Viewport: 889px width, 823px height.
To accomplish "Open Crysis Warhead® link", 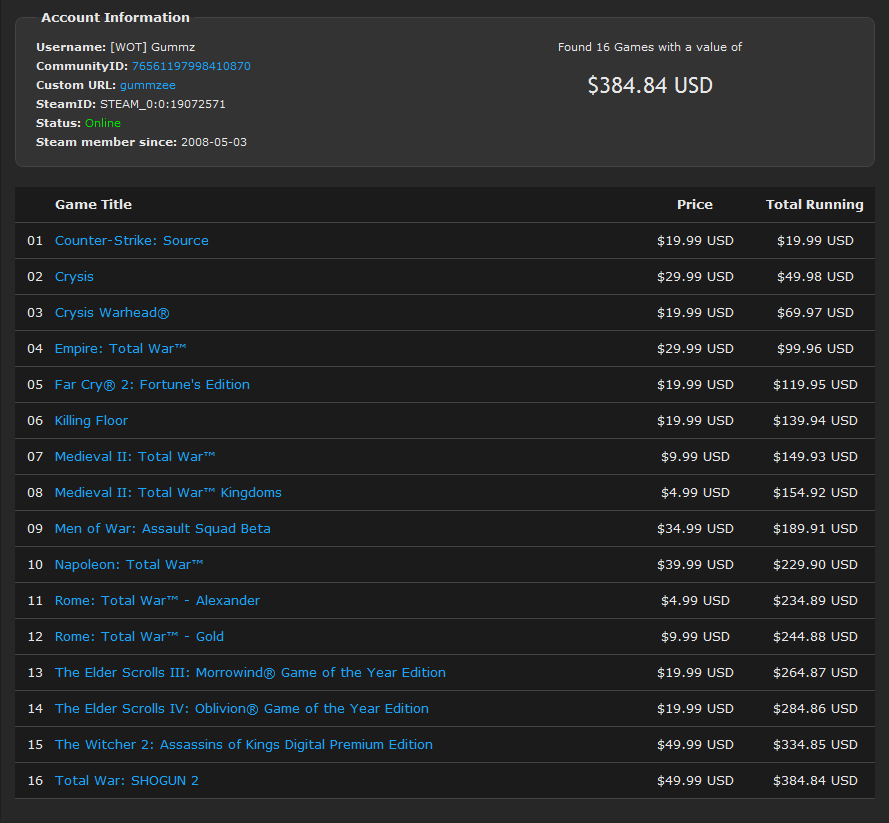I will coord(111,312).
